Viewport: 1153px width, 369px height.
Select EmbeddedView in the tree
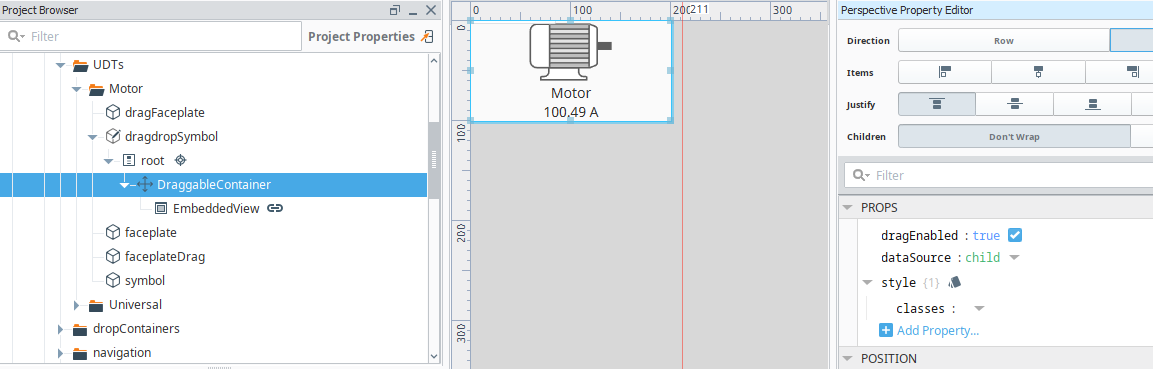pyautogui.click(x=216, y=209)
